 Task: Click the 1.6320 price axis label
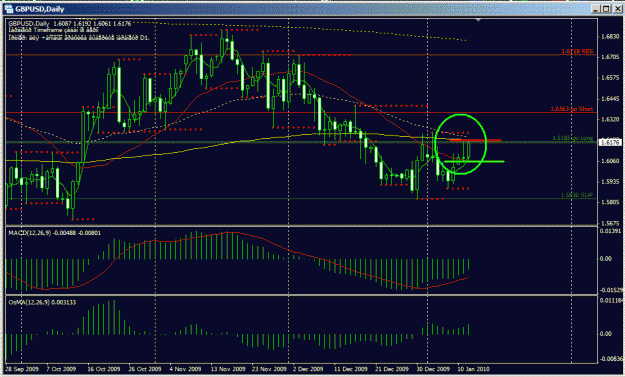[x=610, y=120]
